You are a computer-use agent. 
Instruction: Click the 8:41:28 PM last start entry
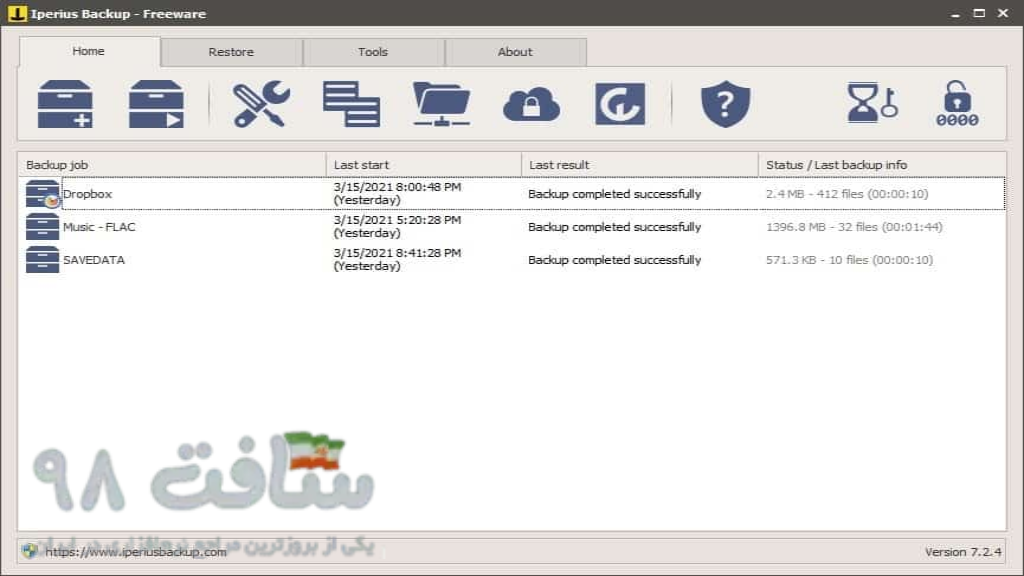[397, 259]
